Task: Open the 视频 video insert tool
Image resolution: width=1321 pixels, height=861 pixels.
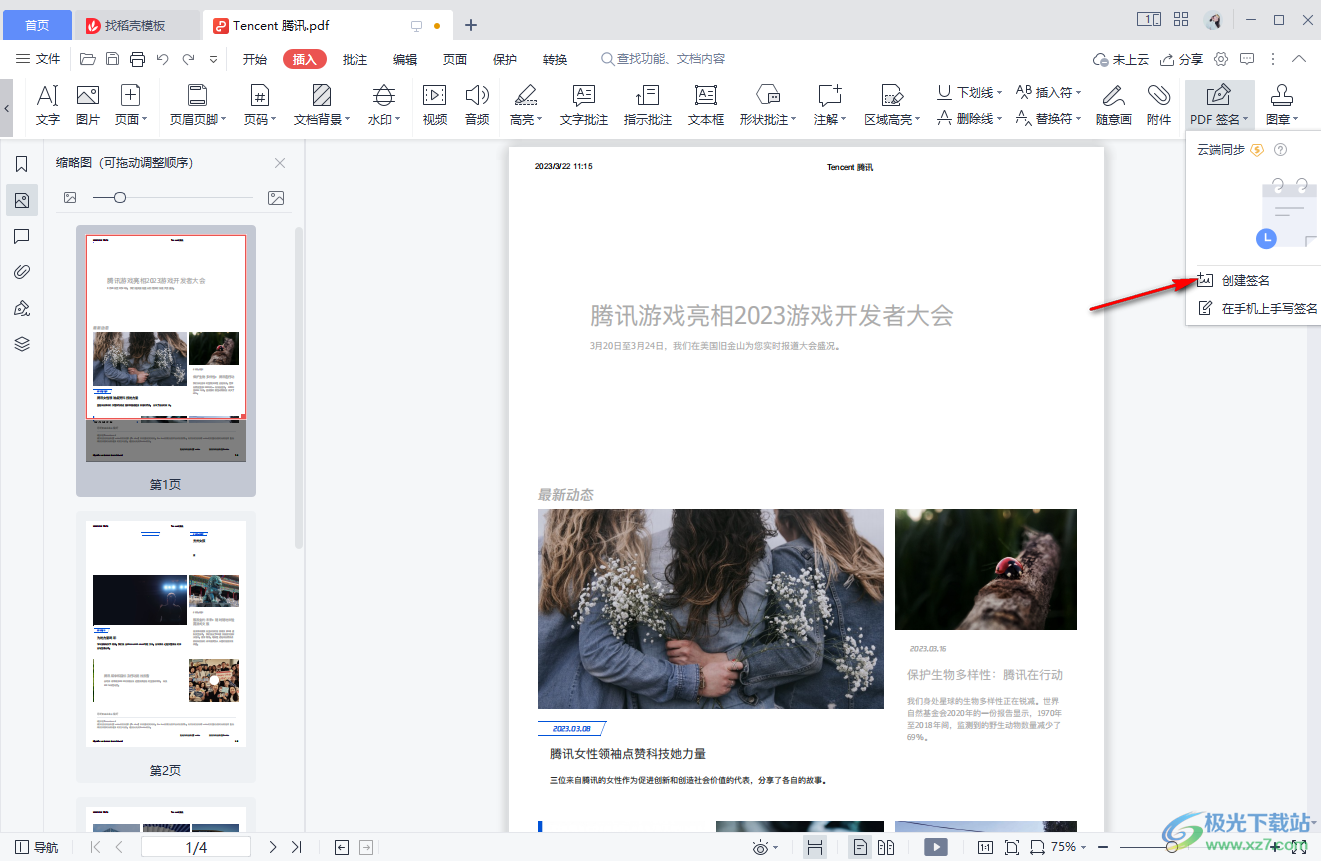Action: (434, 106)
